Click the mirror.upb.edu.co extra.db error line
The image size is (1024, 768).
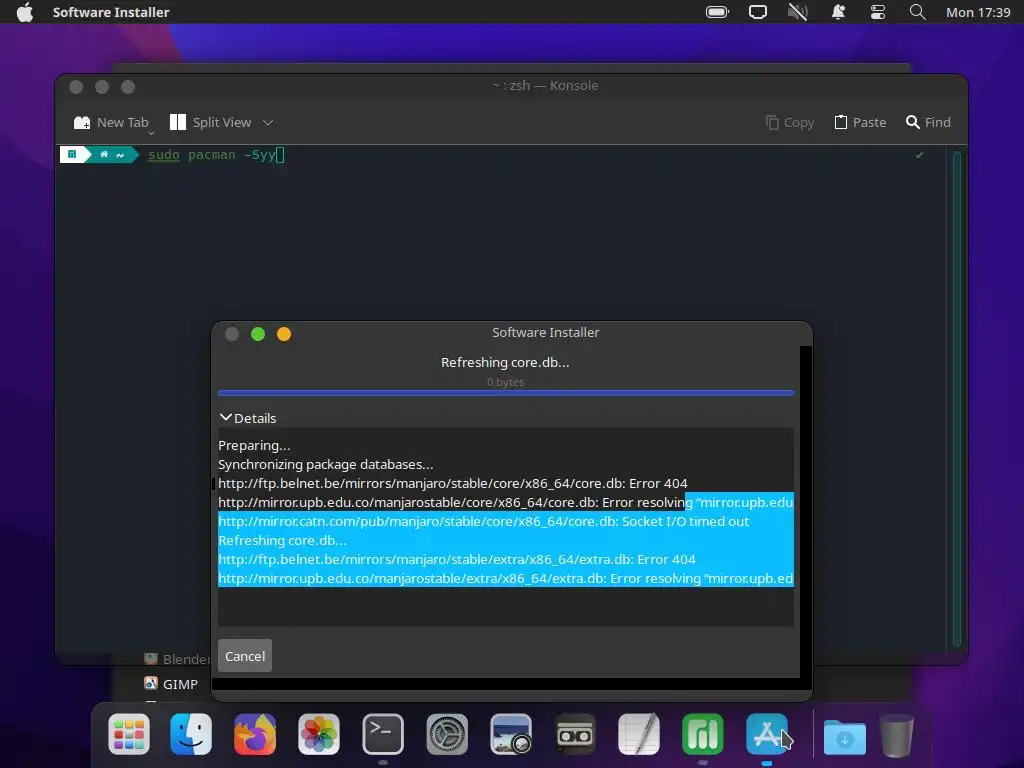(x=505, y=578)
